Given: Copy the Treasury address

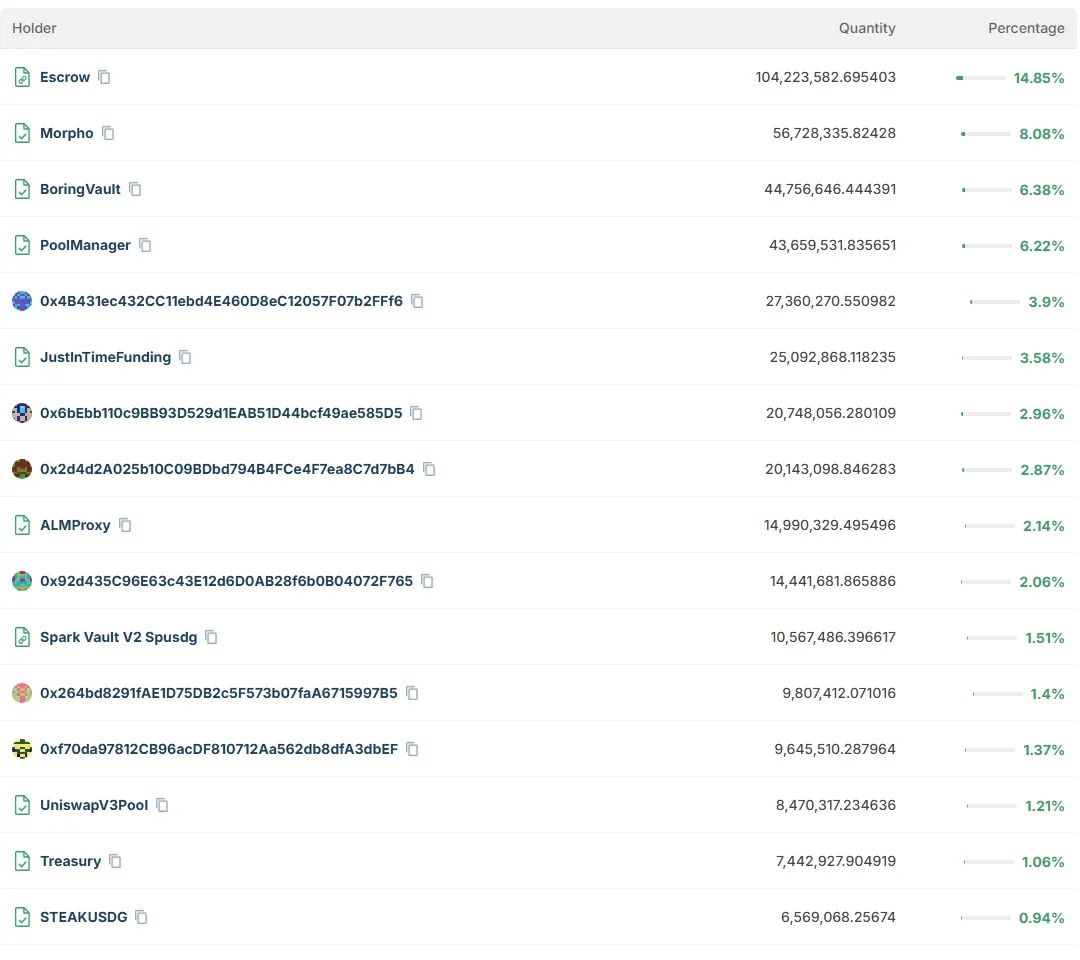Looking at the screenshot, I should tap(115, 862).
